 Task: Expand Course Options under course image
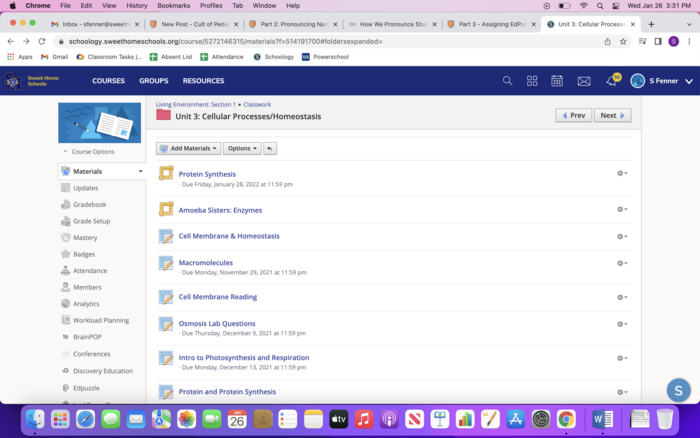(93, 152)
